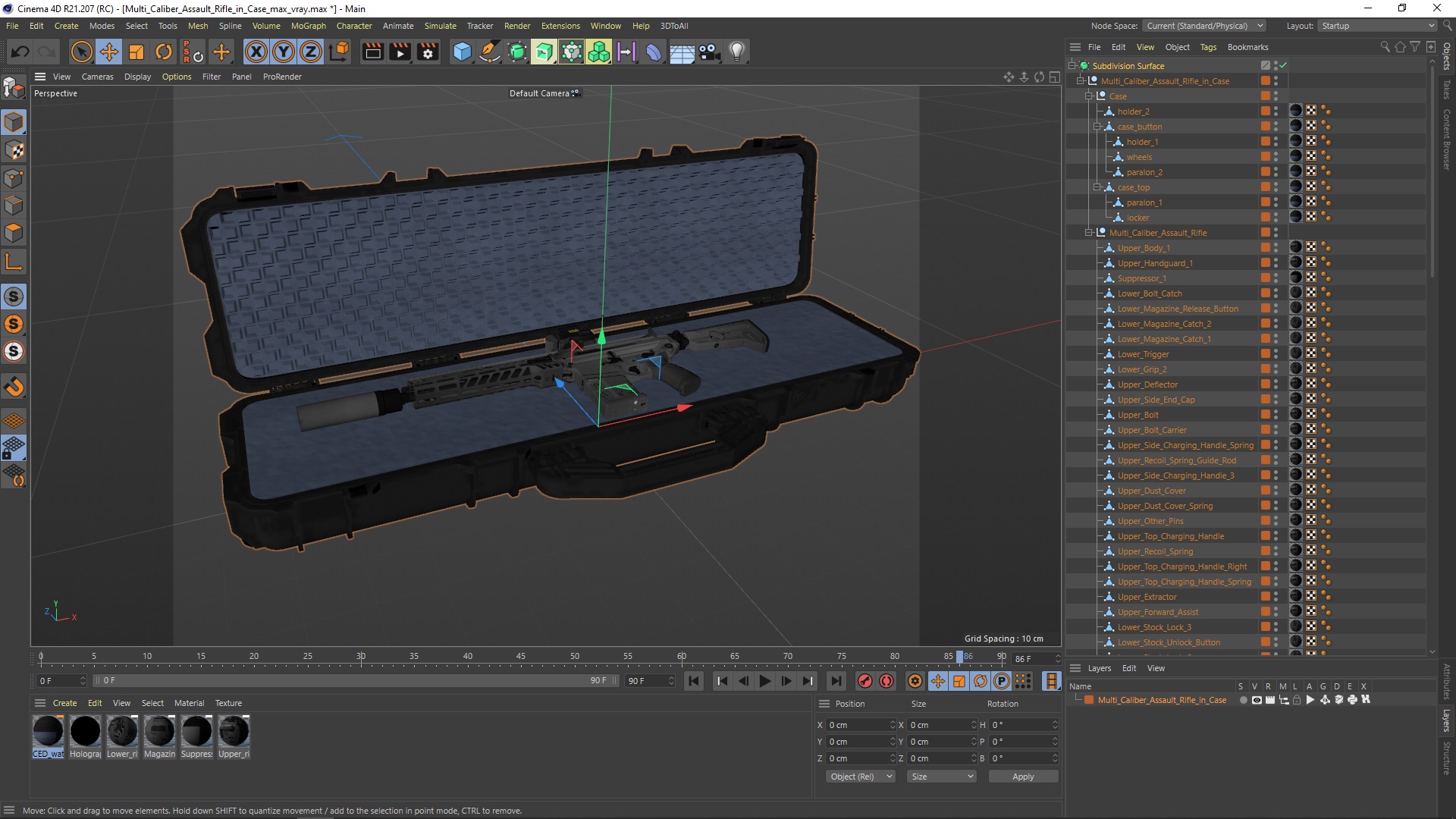This screenshot has width=1456, height=819.
Task: Click Render View clapperboard icon
Action: [x=372, y=52]
